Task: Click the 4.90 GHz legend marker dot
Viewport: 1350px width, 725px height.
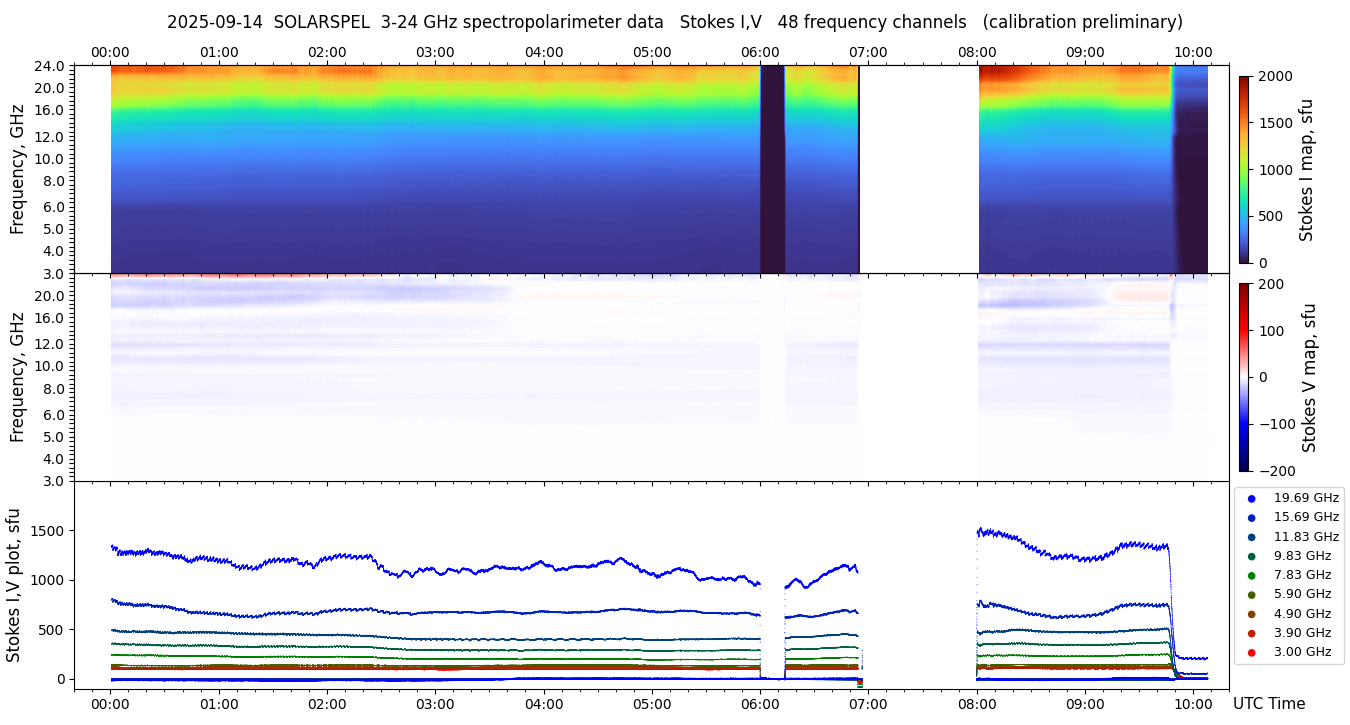Action: click(1251, 614)
